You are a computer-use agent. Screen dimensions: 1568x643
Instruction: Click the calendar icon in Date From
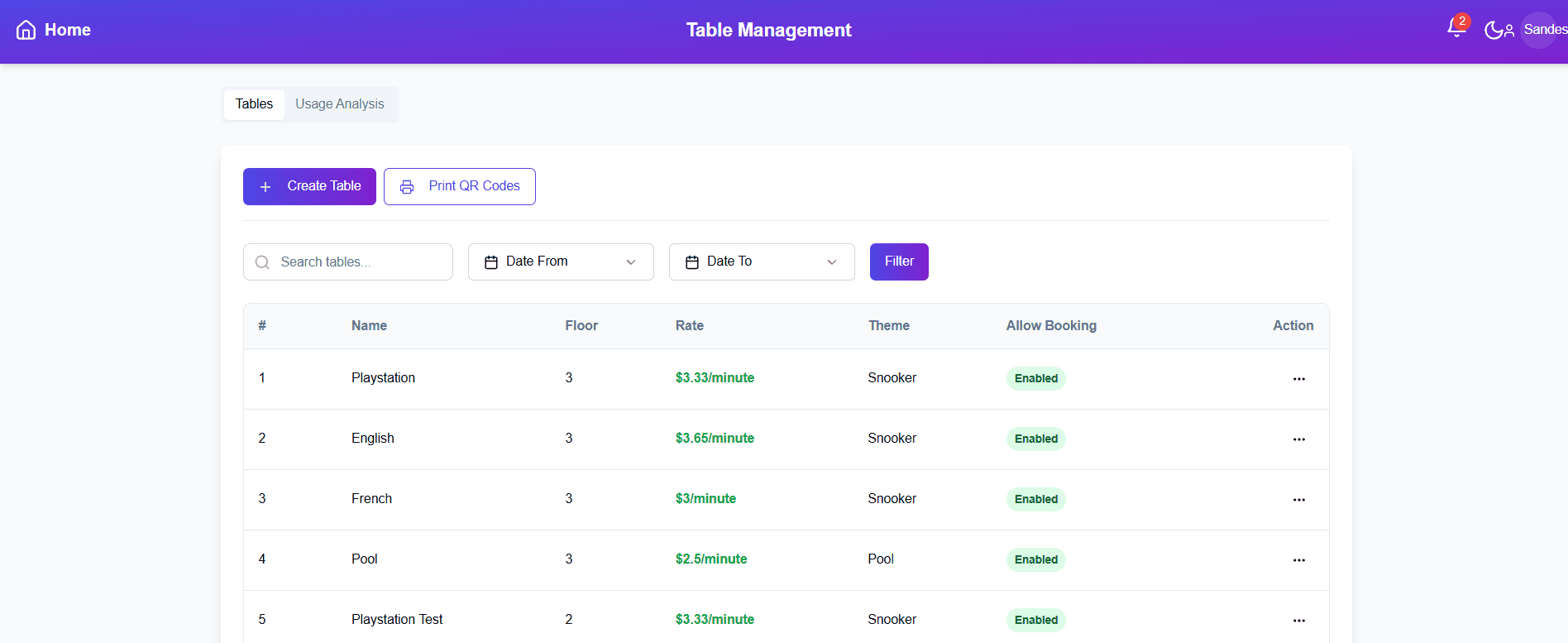coord(491,262)
